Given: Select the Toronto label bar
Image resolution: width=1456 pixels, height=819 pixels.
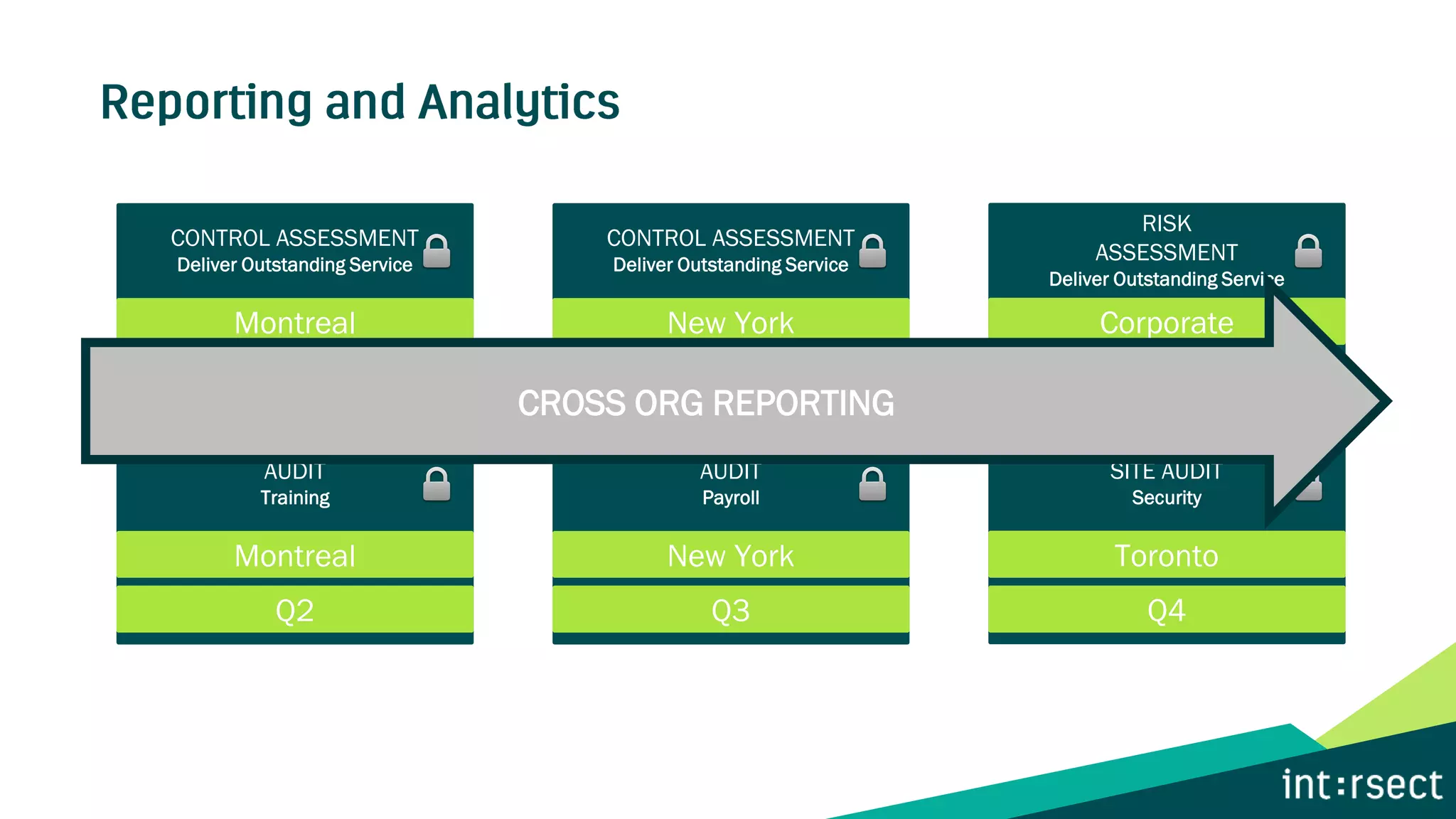Looking at the screenshot, I should coord(1166,555).
